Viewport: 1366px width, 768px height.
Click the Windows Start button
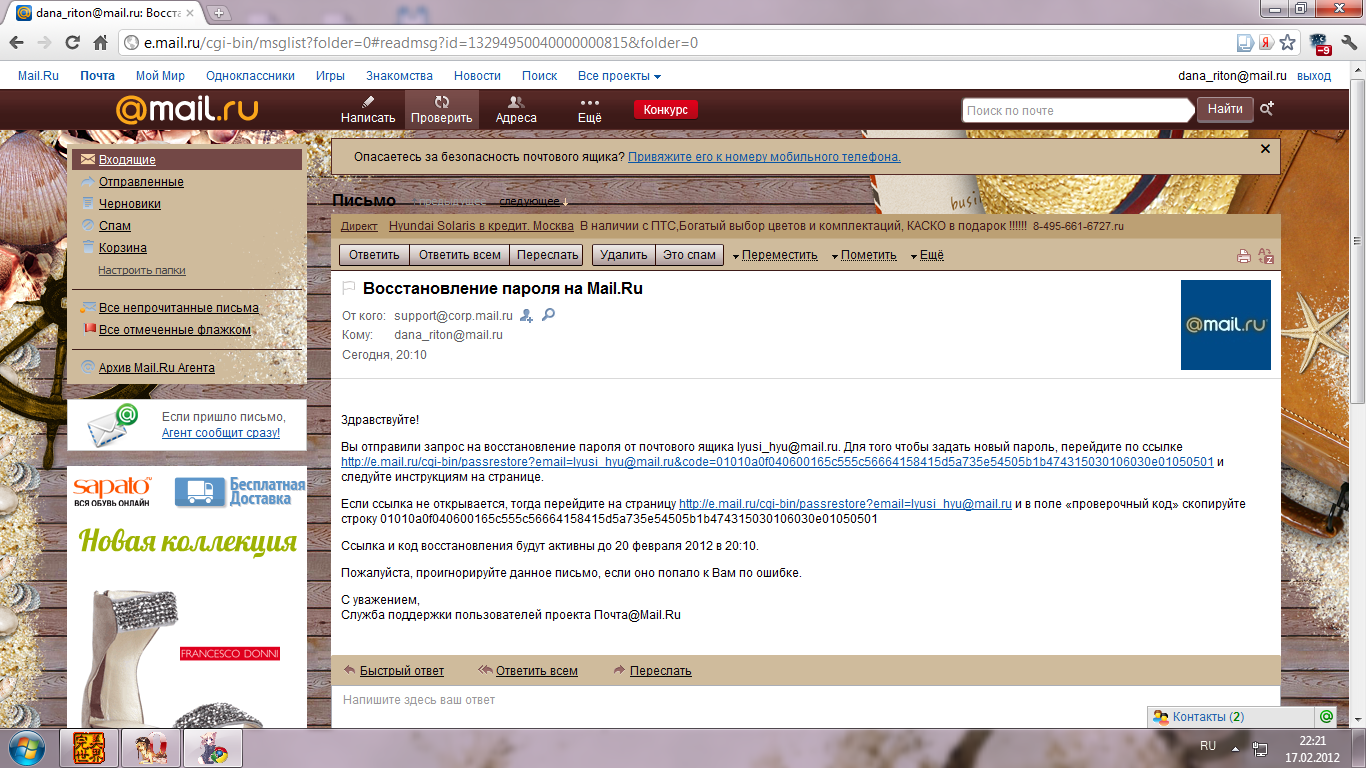click(x=25, y=747)
